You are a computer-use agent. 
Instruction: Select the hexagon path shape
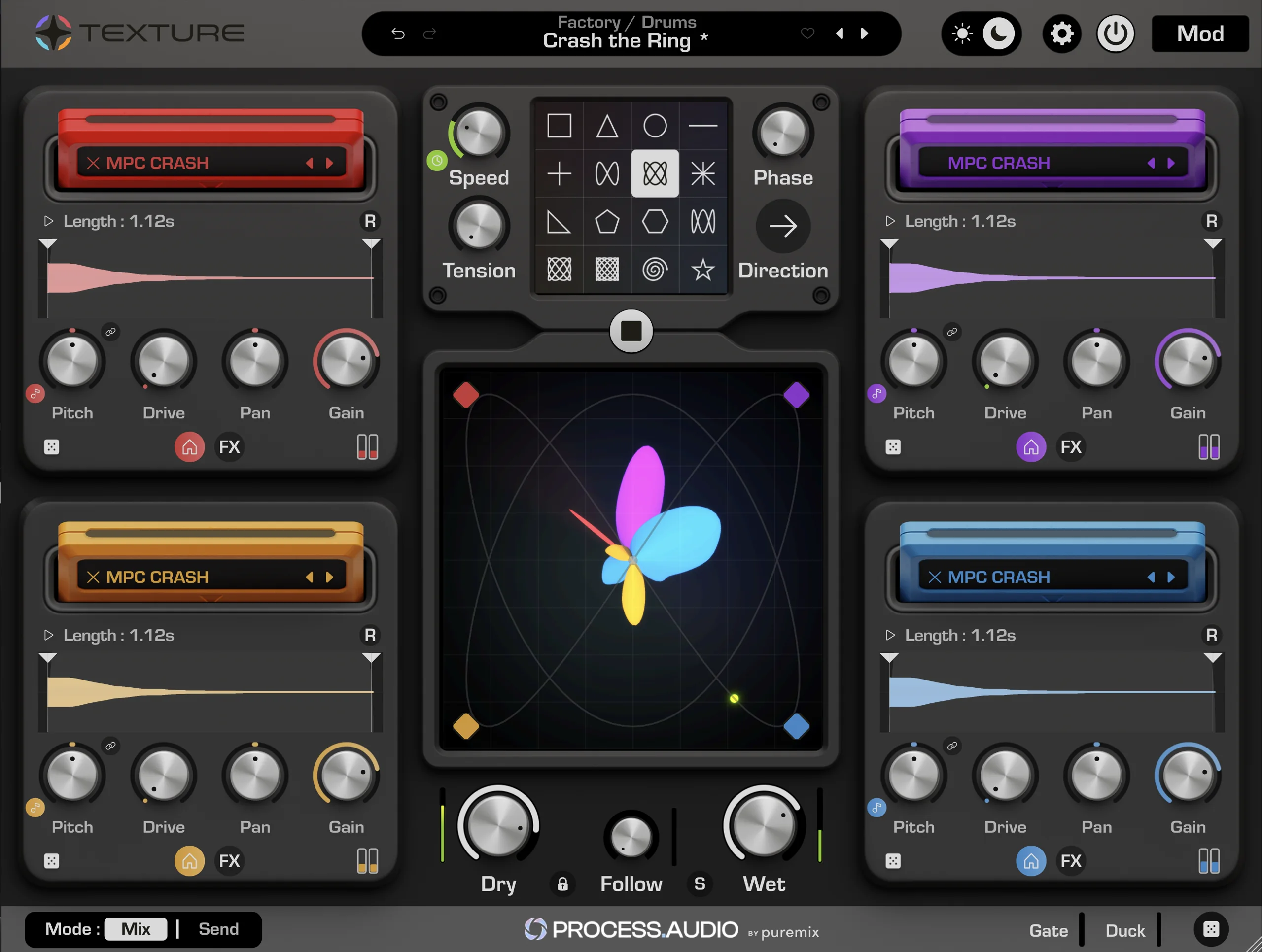[655, 221]
